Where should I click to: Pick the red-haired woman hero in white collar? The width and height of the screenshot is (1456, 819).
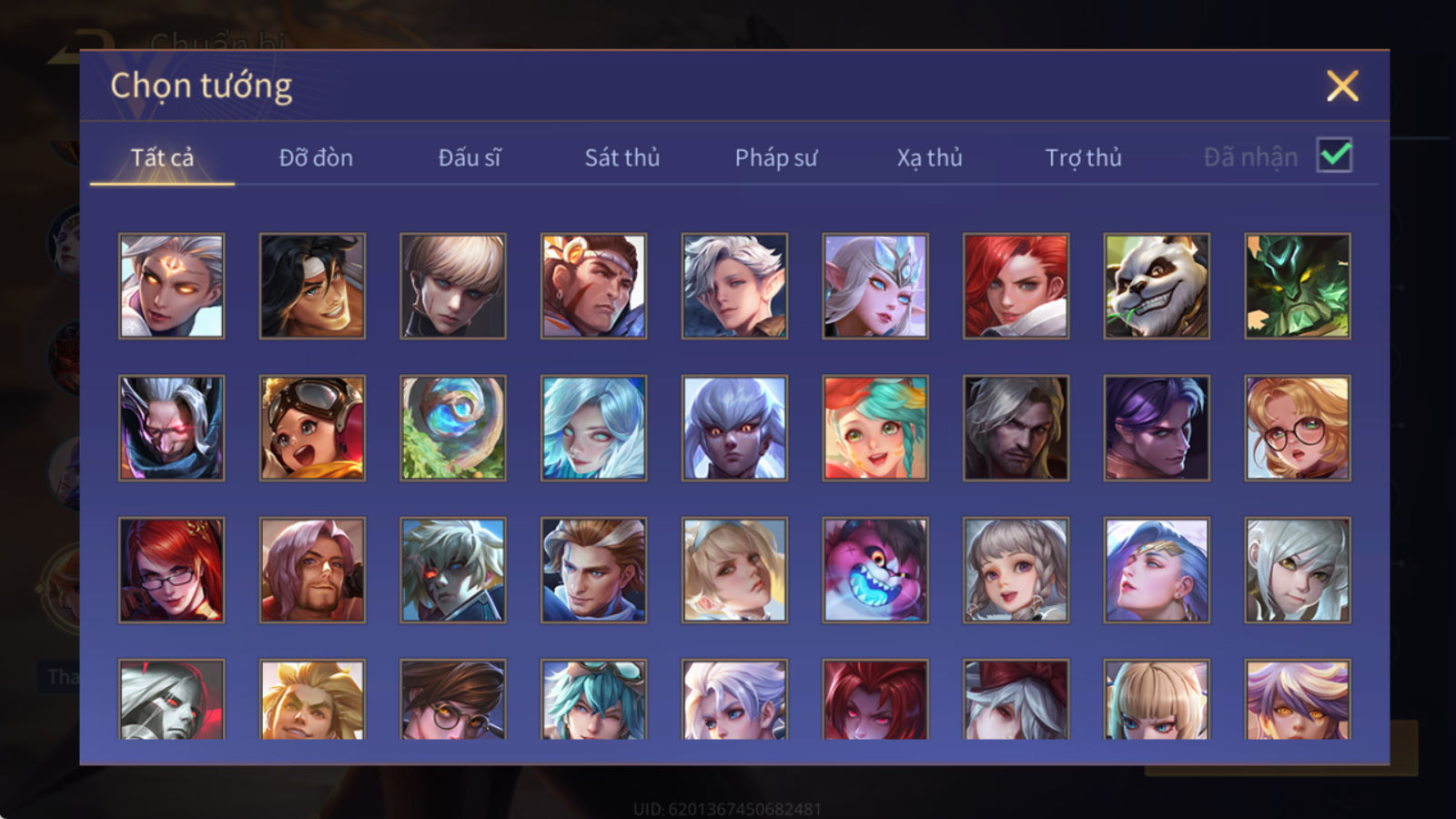pos(1016,286)
